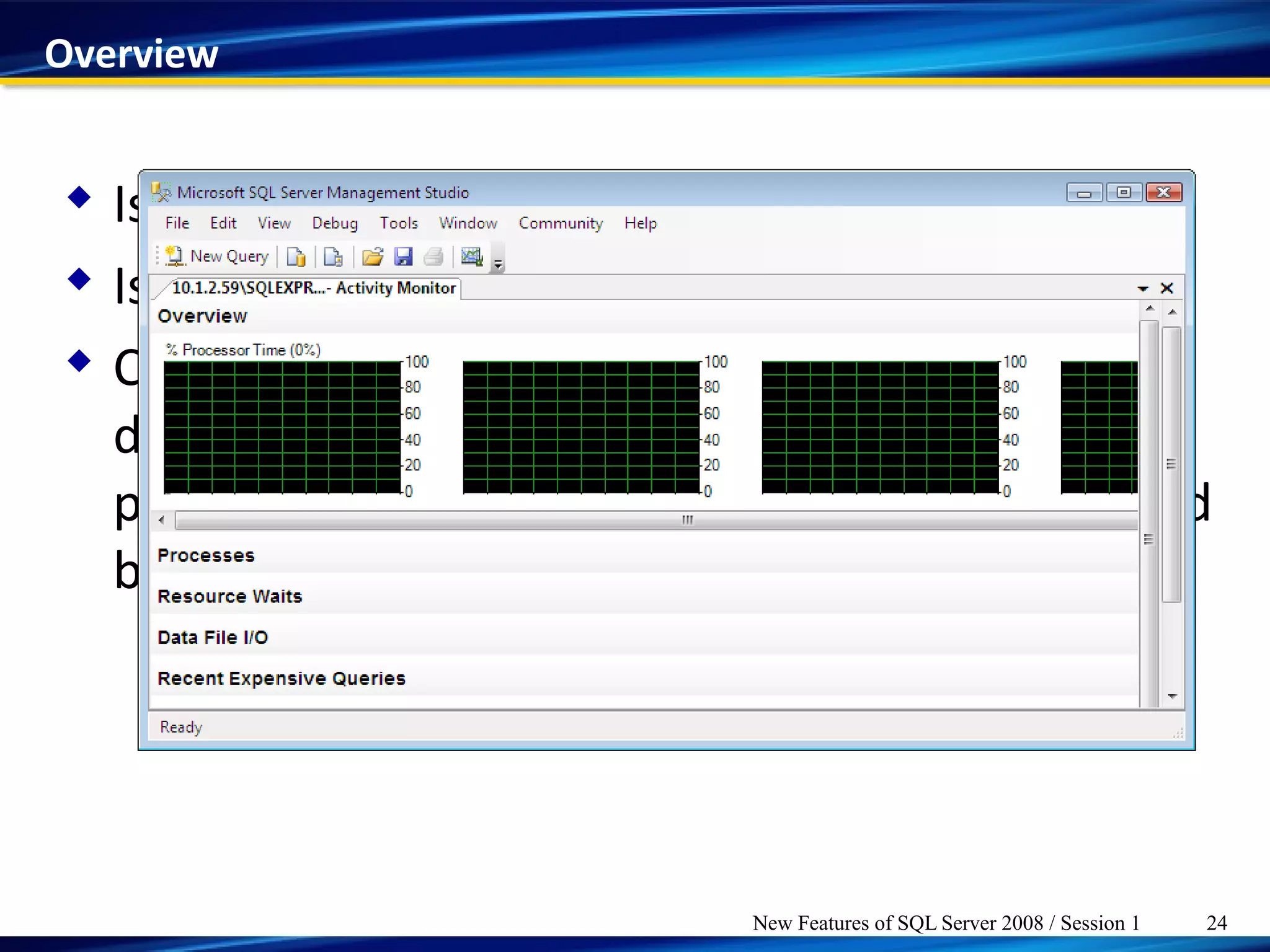Click the % Processor Time graph
The height and width of the screenshot is (952, 1270).
pyautogui.click(x=282, y=427)
